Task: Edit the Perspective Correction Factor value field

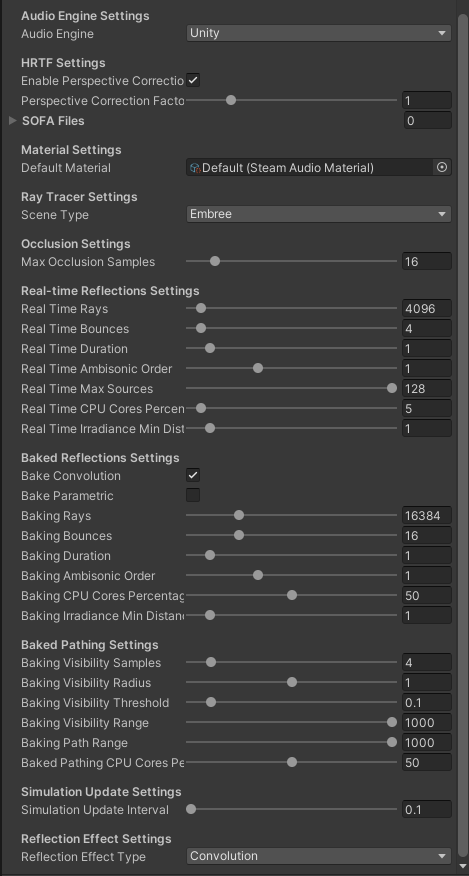Action: coord(427,101)
